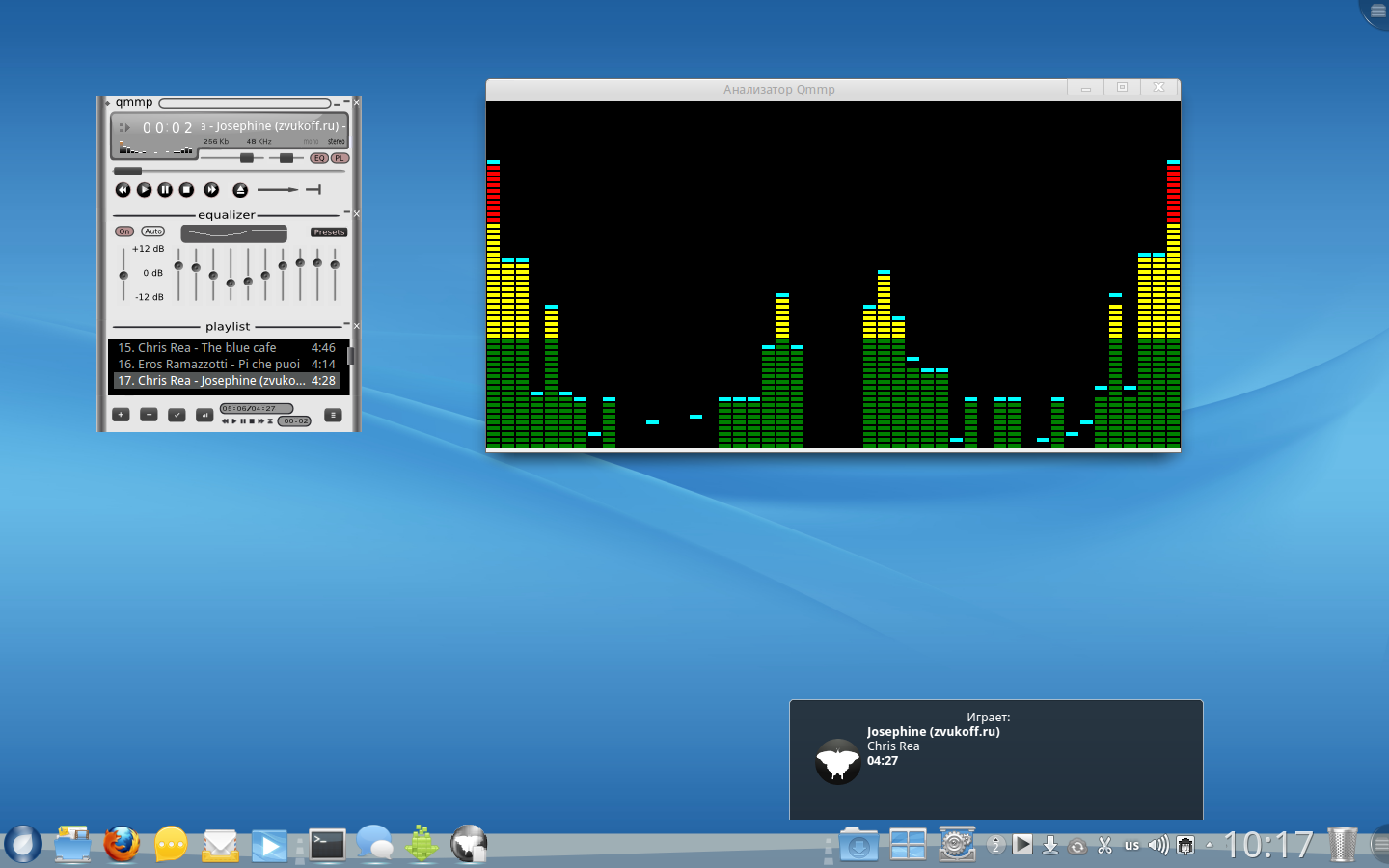
Task: Pause playback with the Pause button
Action: (x=165, y=190)
